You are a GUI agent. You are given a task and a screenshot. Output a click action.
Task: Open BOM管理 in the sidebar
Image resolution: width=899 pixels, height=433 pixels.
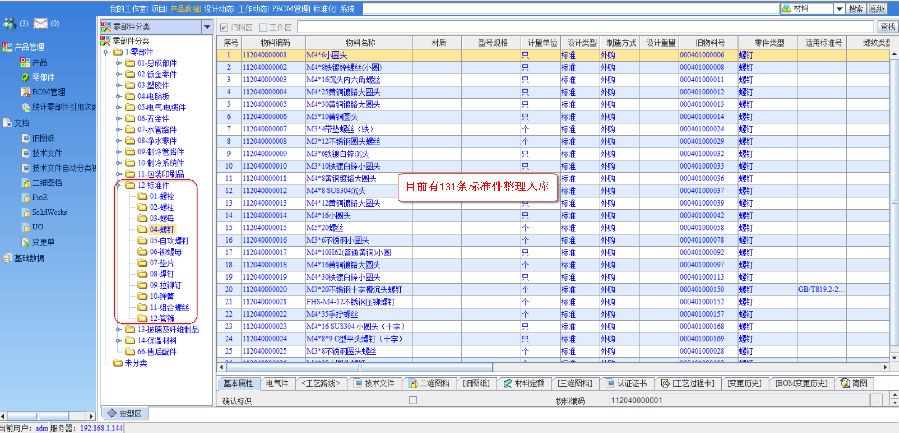48,92
